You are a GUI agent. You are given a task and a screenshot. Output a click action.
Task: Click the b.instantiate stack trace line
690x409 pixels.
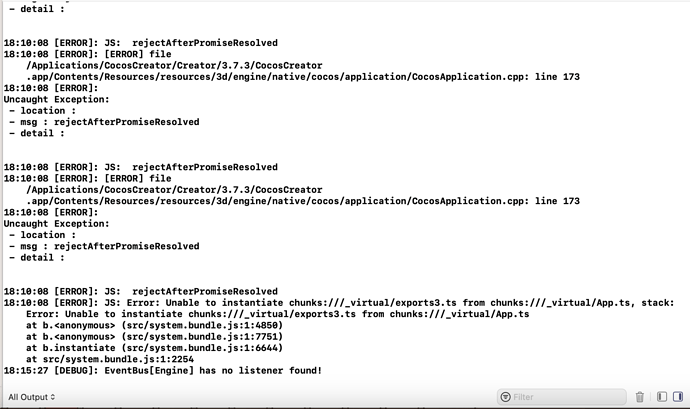pyautogui.click(x=154, y=348)
